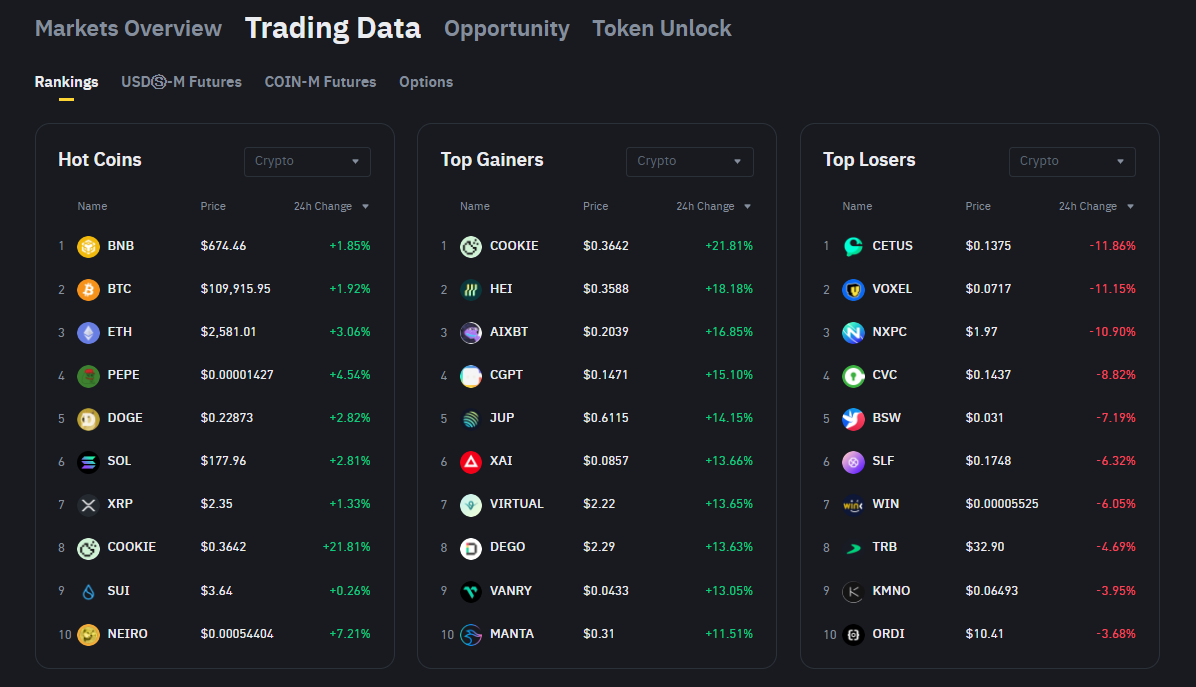Sort Hot Coins by 24h Change
Screen dimensions: 1196x687
[331, 207]
